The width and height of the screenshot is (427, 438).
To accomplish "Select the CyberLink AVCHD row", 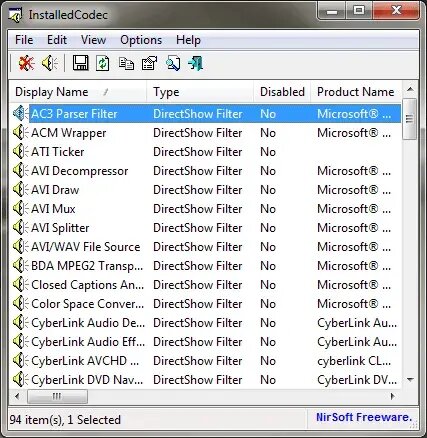I will tap(205, 361).
